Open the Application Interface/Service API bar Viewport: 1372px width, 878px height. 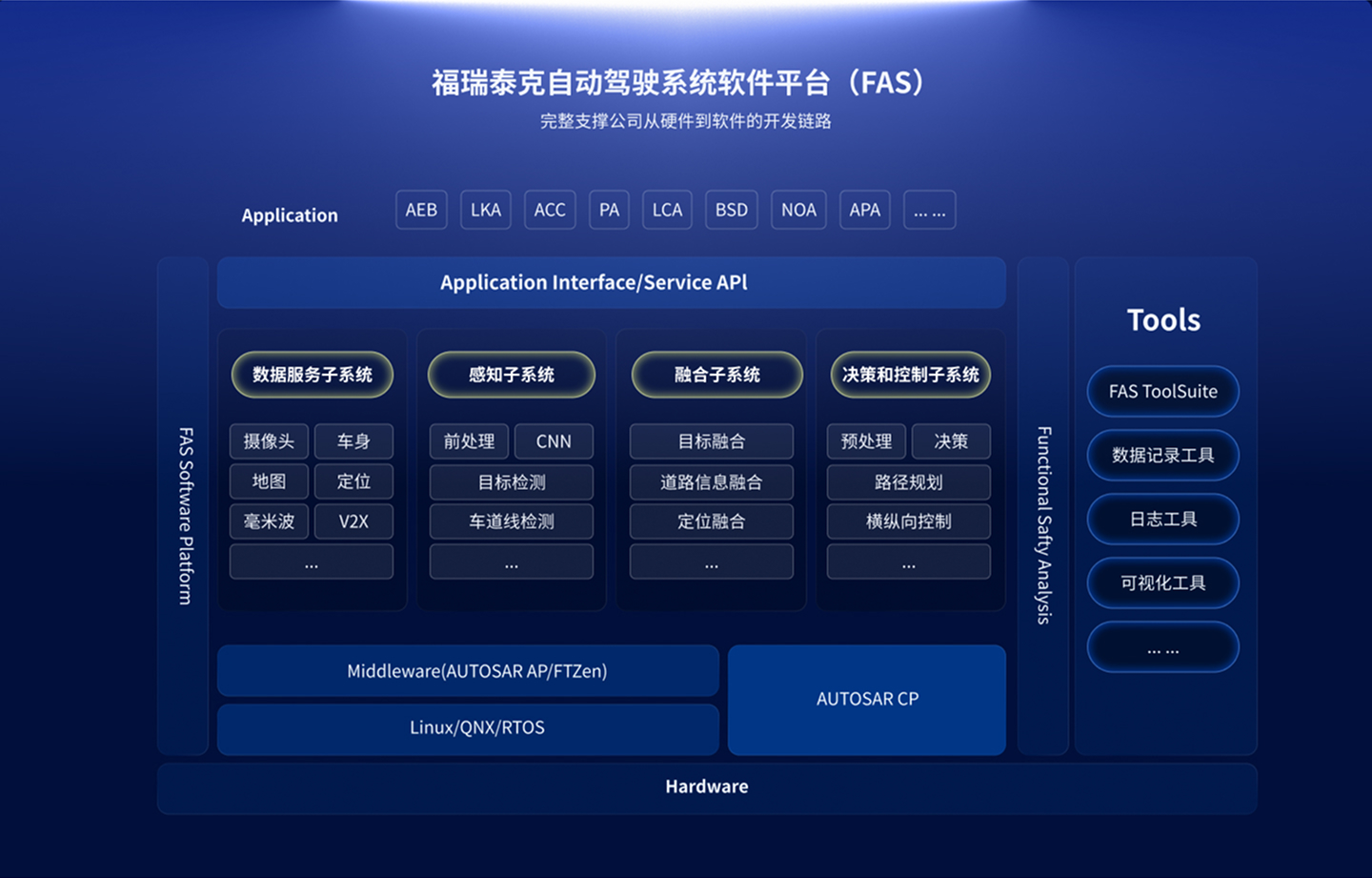pos(611,282)
